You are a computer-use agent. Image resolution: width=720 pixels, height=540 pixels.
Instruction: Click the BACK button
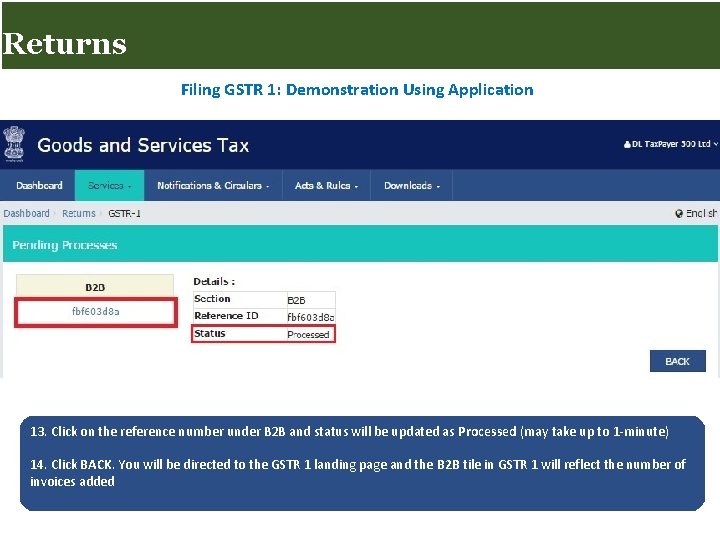tap(677, 361)
